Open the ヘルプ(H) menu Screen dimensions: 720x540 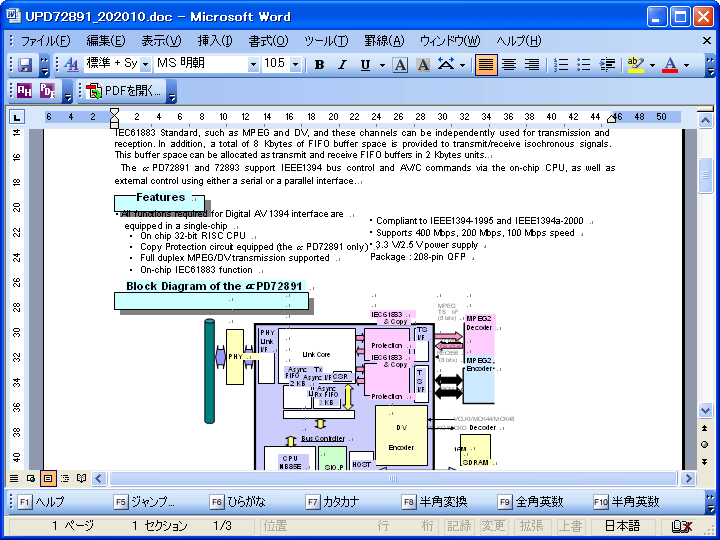519,41
